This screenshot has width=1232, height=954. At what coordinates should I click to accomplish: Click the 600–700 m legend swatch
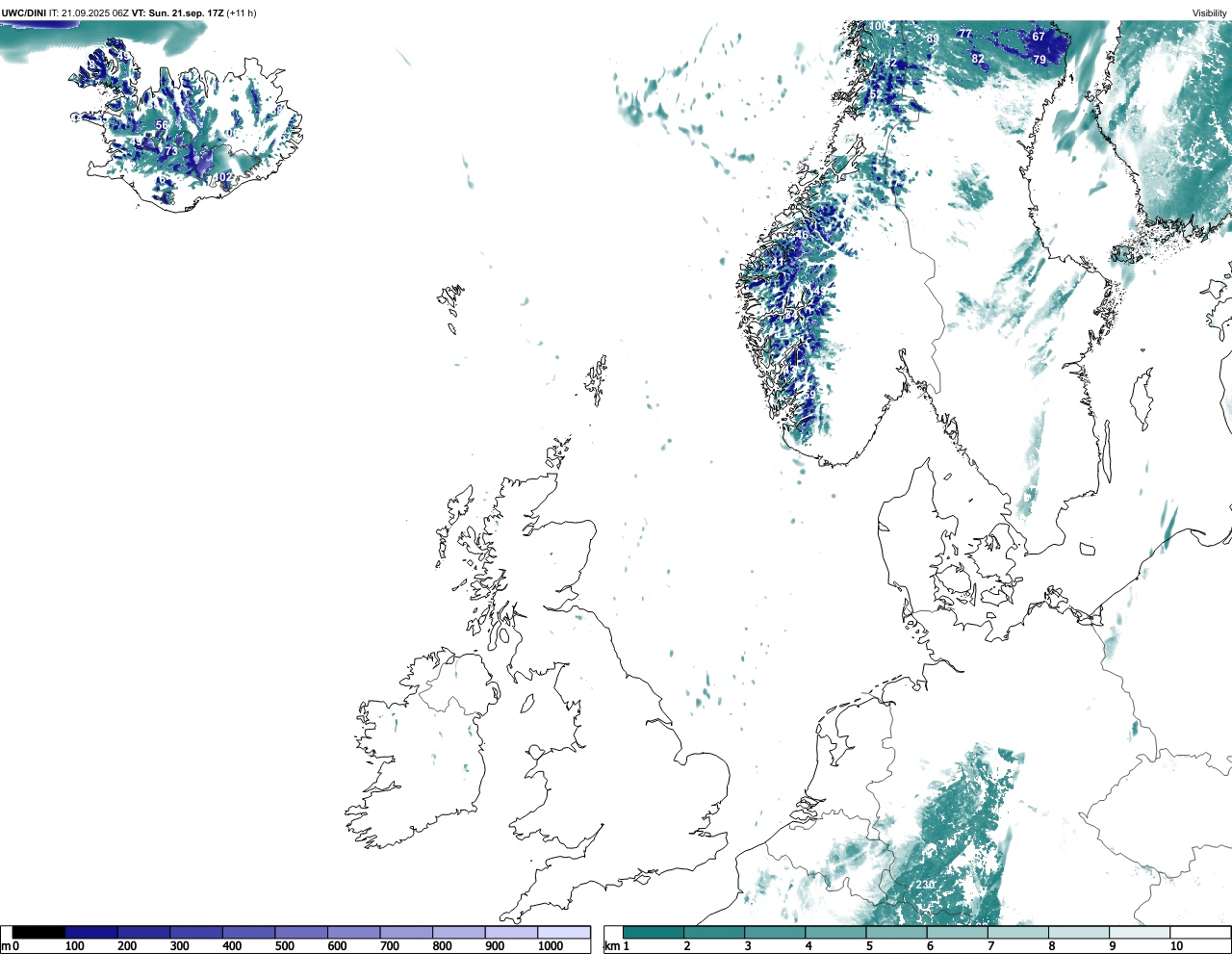[354, 932]
